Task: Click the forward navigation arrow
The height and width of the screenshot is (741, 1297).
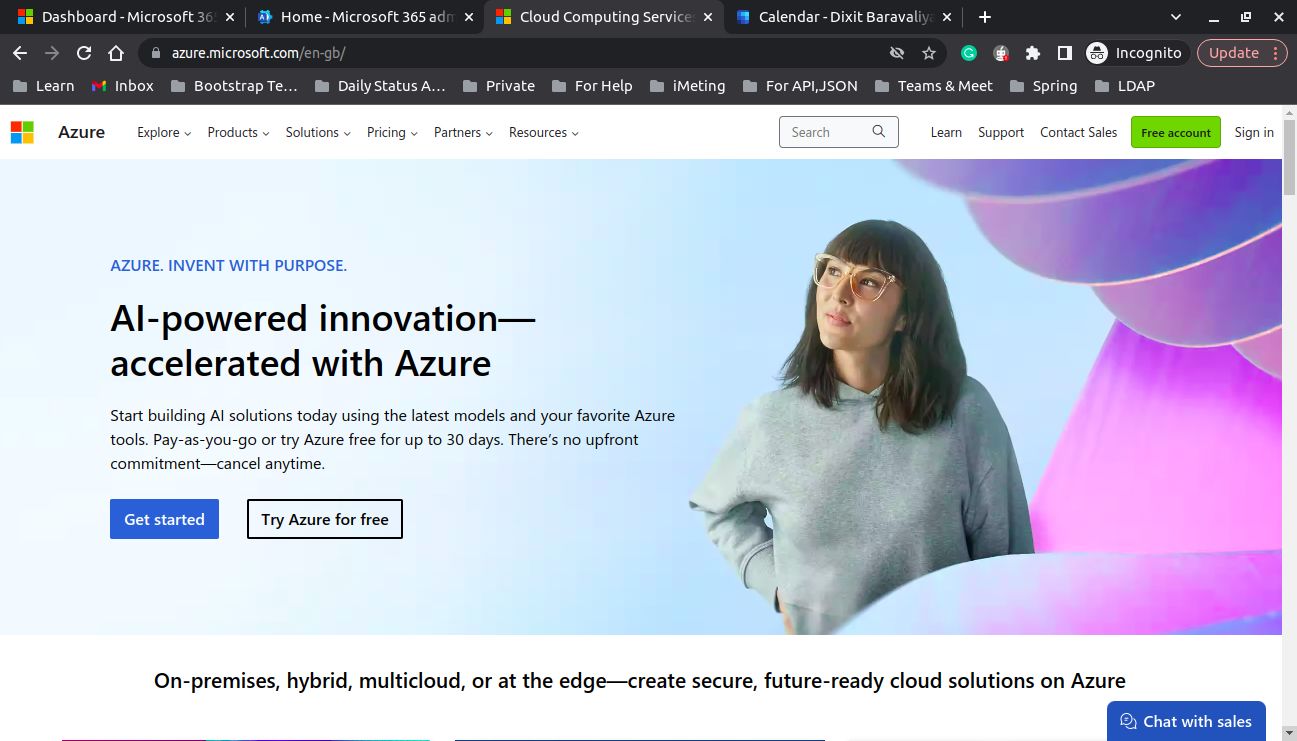Action: [52, 53]
